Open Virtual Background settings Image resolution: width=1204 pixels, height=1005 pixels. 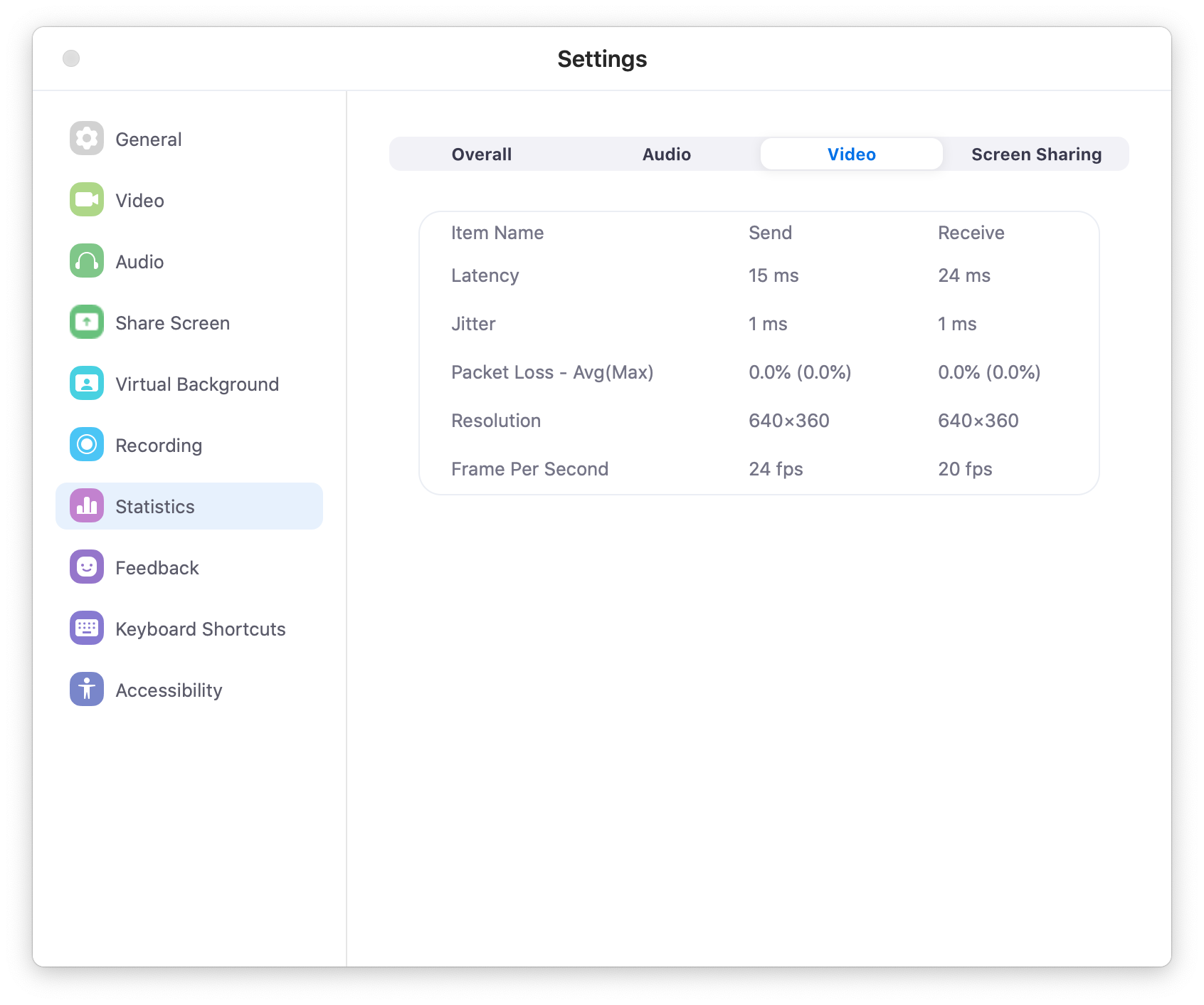coord(197,384)
